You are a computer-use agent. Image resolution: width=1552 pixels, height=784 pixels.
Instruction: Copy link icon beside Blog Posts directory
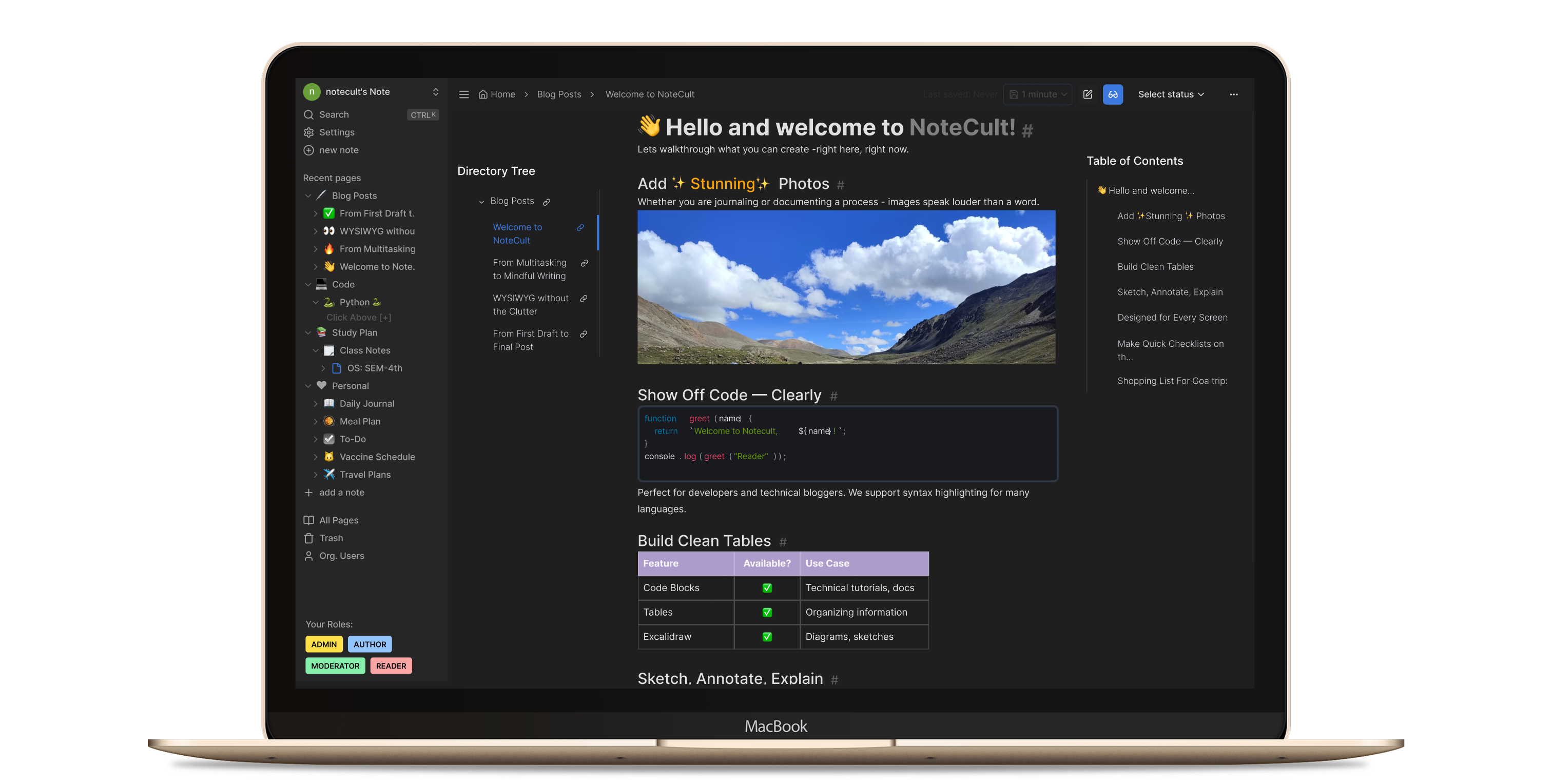point(547,202)
